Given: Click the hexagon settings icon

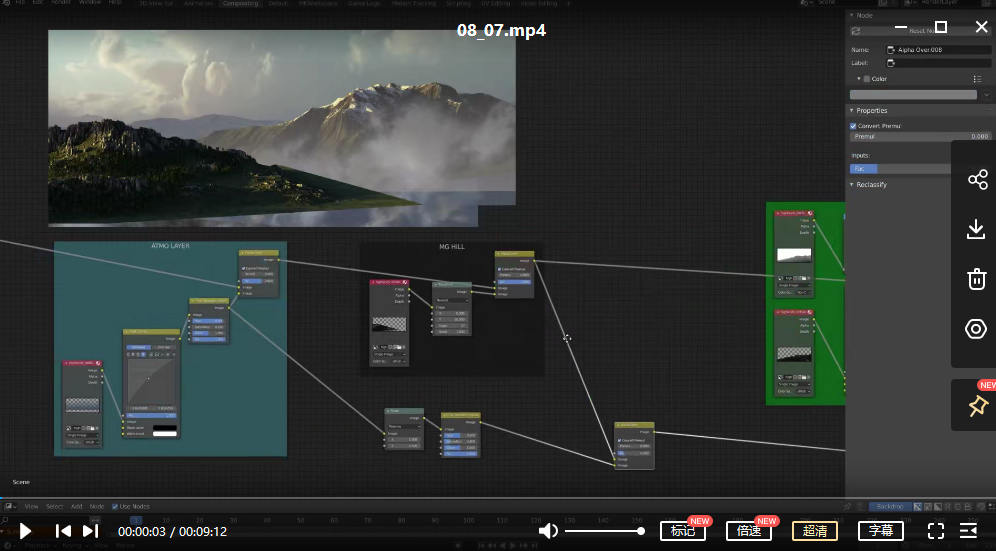Looking at the screenshot, I should (x=977, y=329).
